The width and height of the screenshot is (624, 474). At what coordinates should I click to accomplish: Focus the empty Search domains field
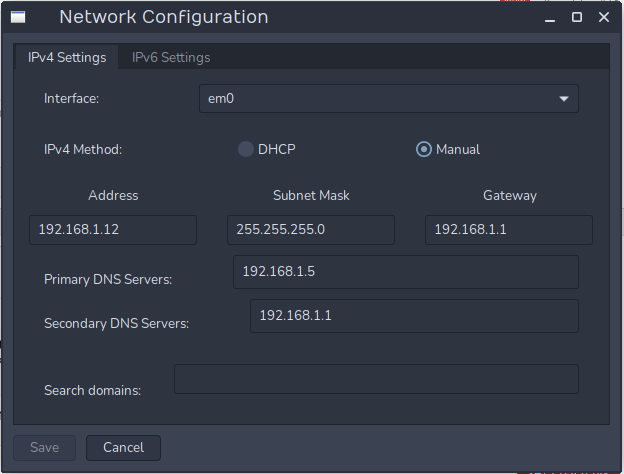[x=377, y=379]
